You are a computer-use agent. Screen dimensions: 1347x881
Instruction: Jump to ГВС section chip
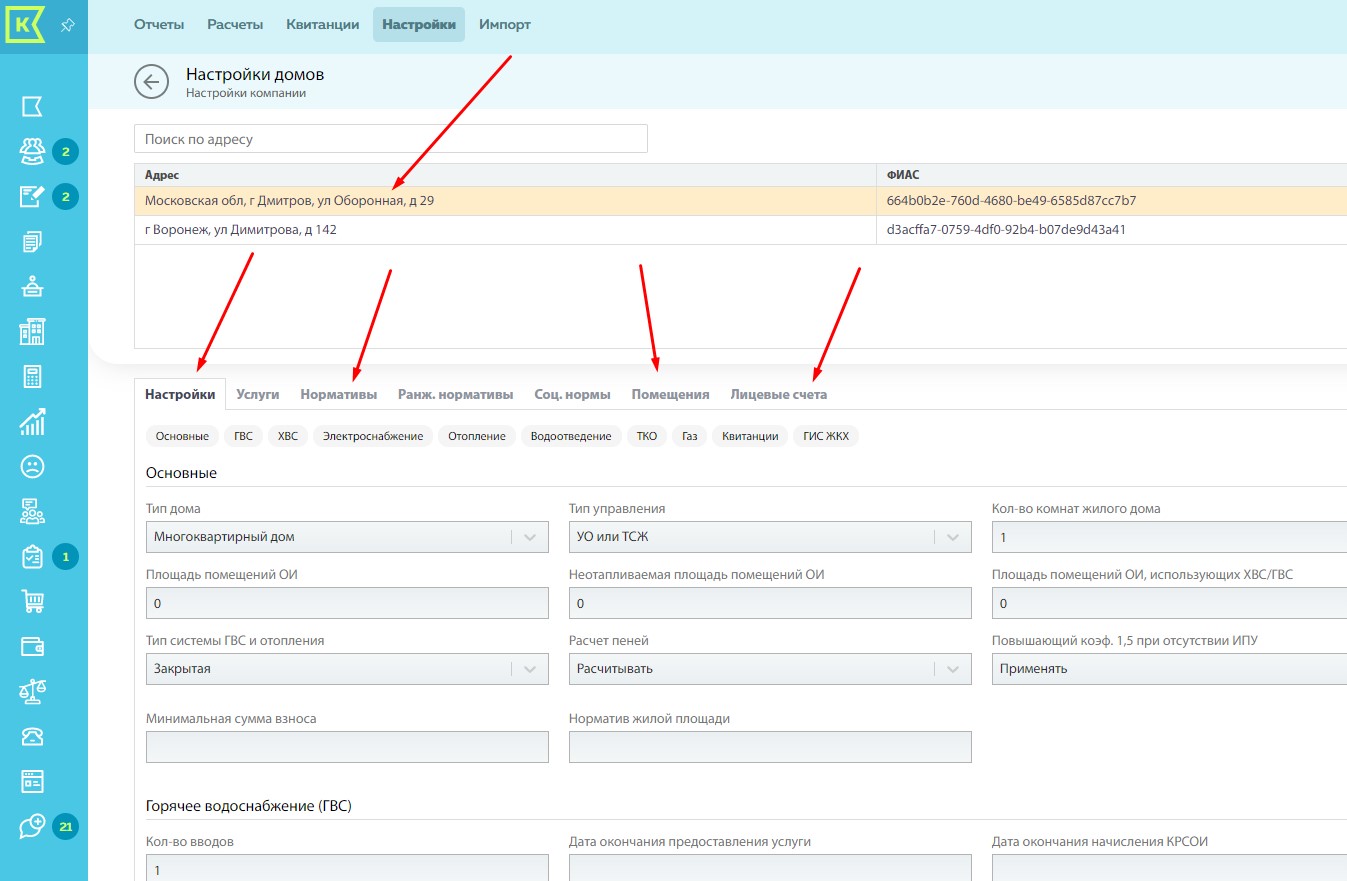click(x=244, y=436)
